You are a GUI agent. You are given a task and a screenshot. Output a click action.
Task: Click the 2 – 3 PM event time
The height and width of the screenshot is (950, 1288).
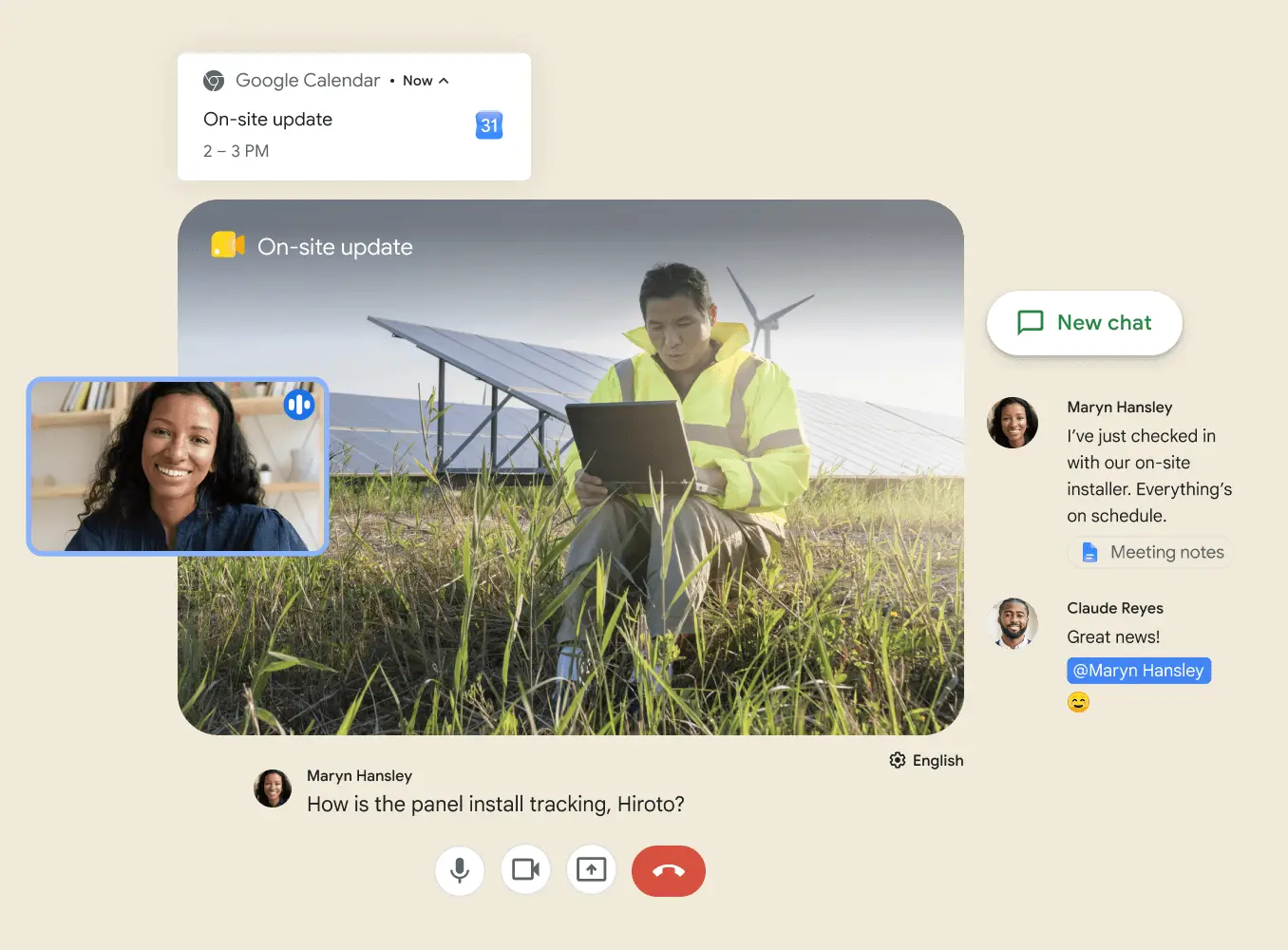click(x=237, y=151)
